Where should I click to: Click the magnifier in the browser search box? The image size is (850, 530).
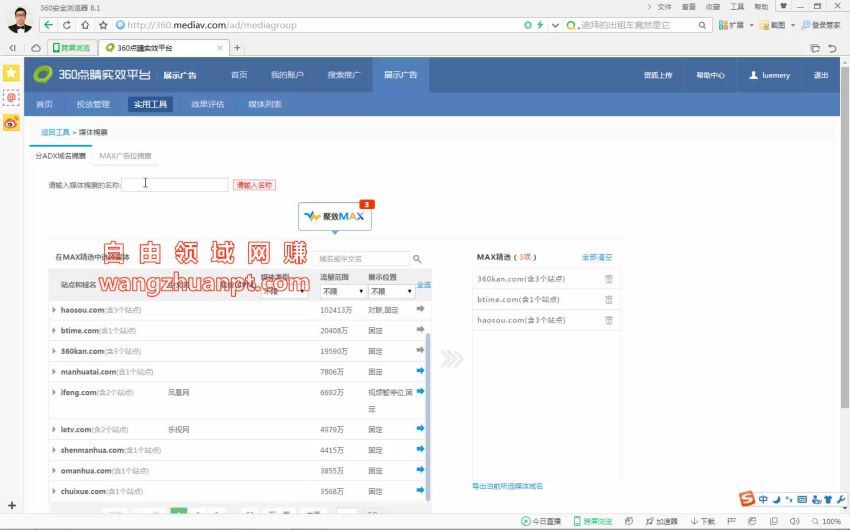pos(702,25)
